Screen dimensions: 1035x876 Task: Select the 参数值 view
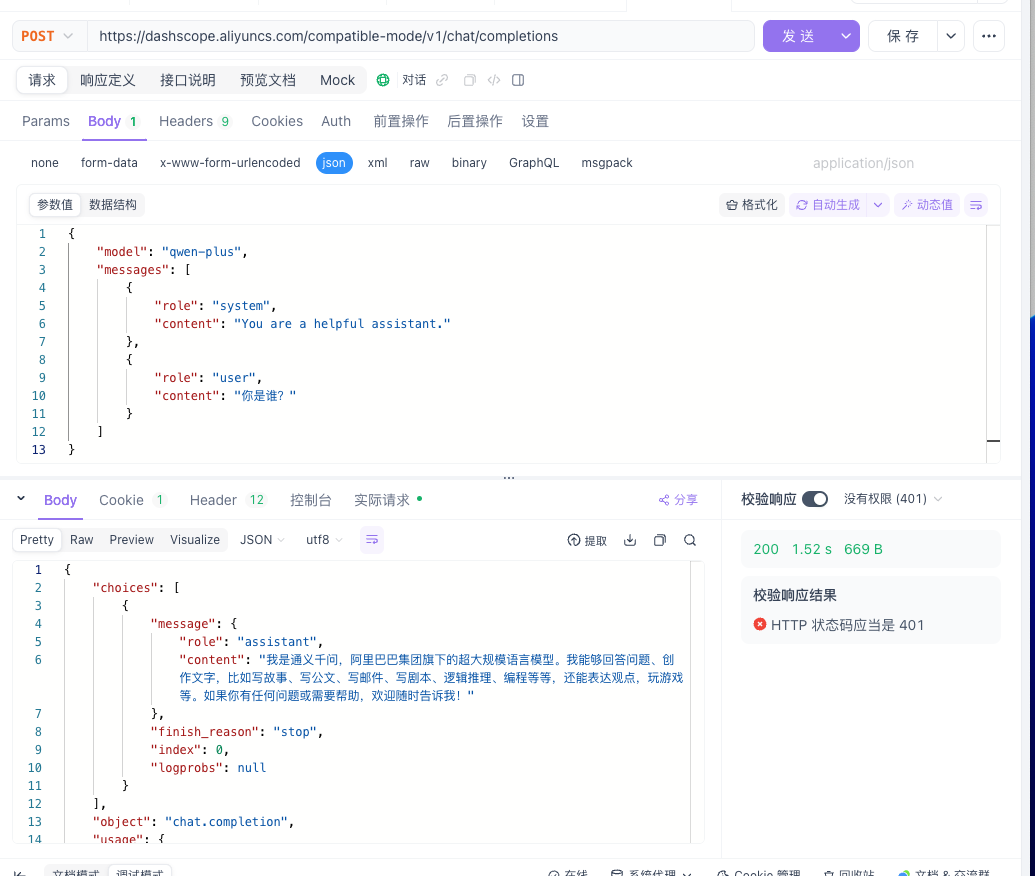pyautogui.click(x=55, y=205)
